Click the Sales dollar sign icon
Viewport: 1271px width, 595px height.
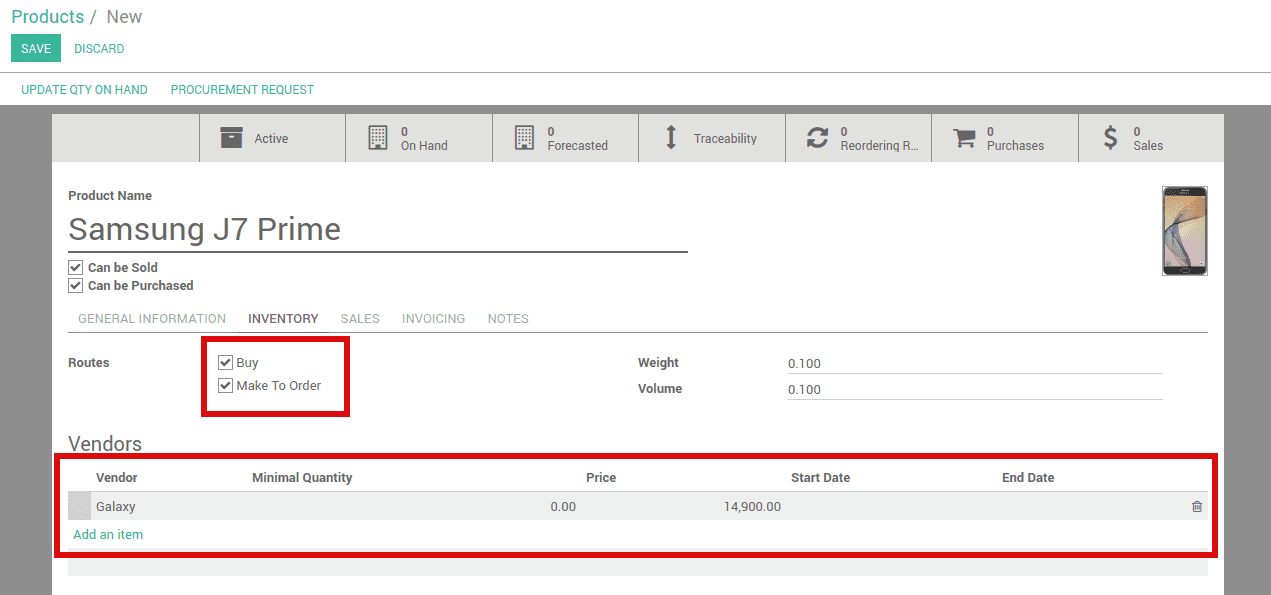tap(1110, 138)
